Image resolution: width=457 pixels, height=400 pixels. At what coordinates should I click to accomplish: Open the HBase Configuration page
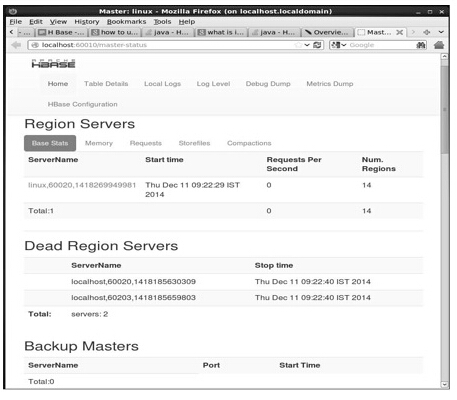[x=82, y=104]
